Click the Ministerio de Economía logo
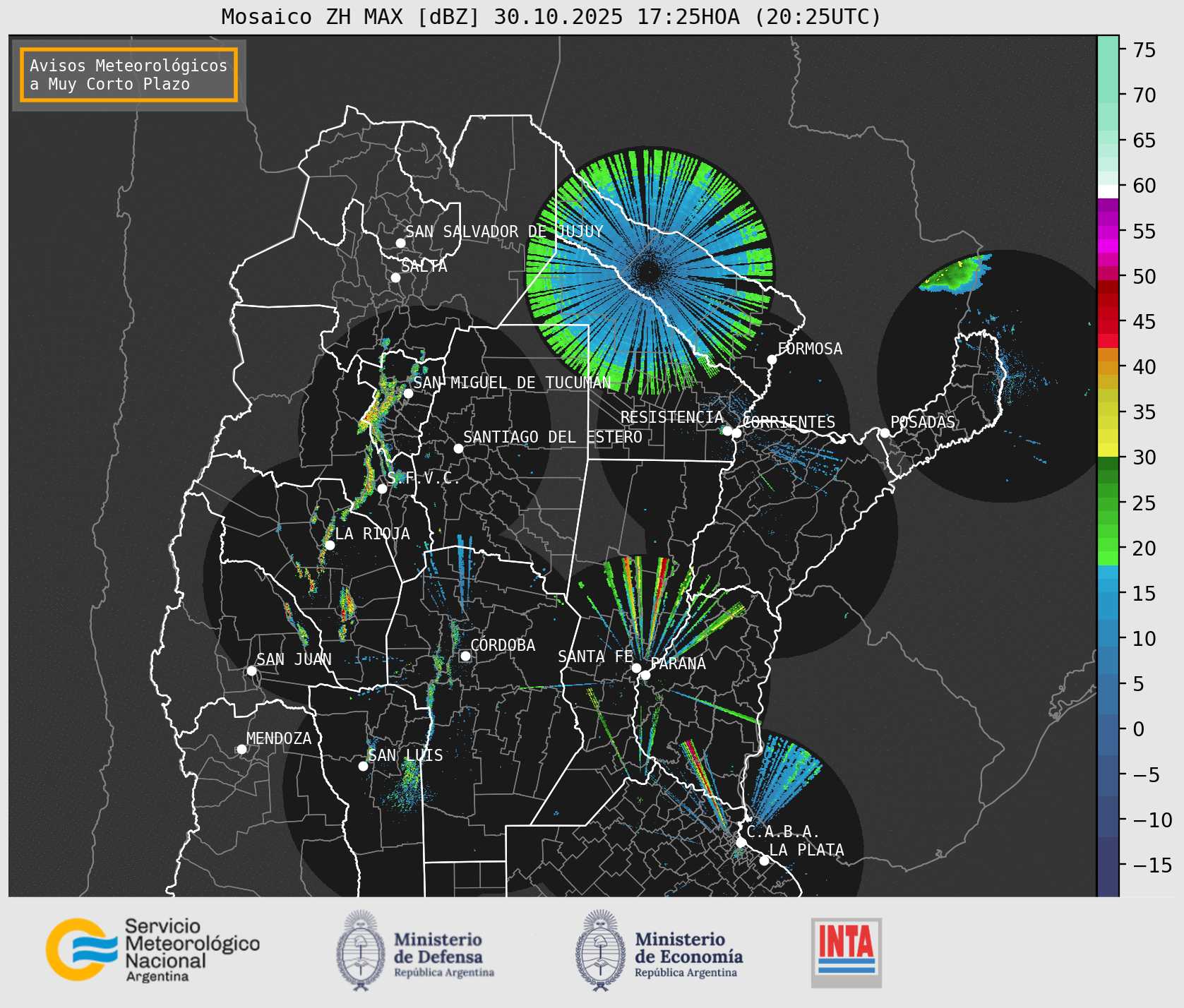 [659, 950]
